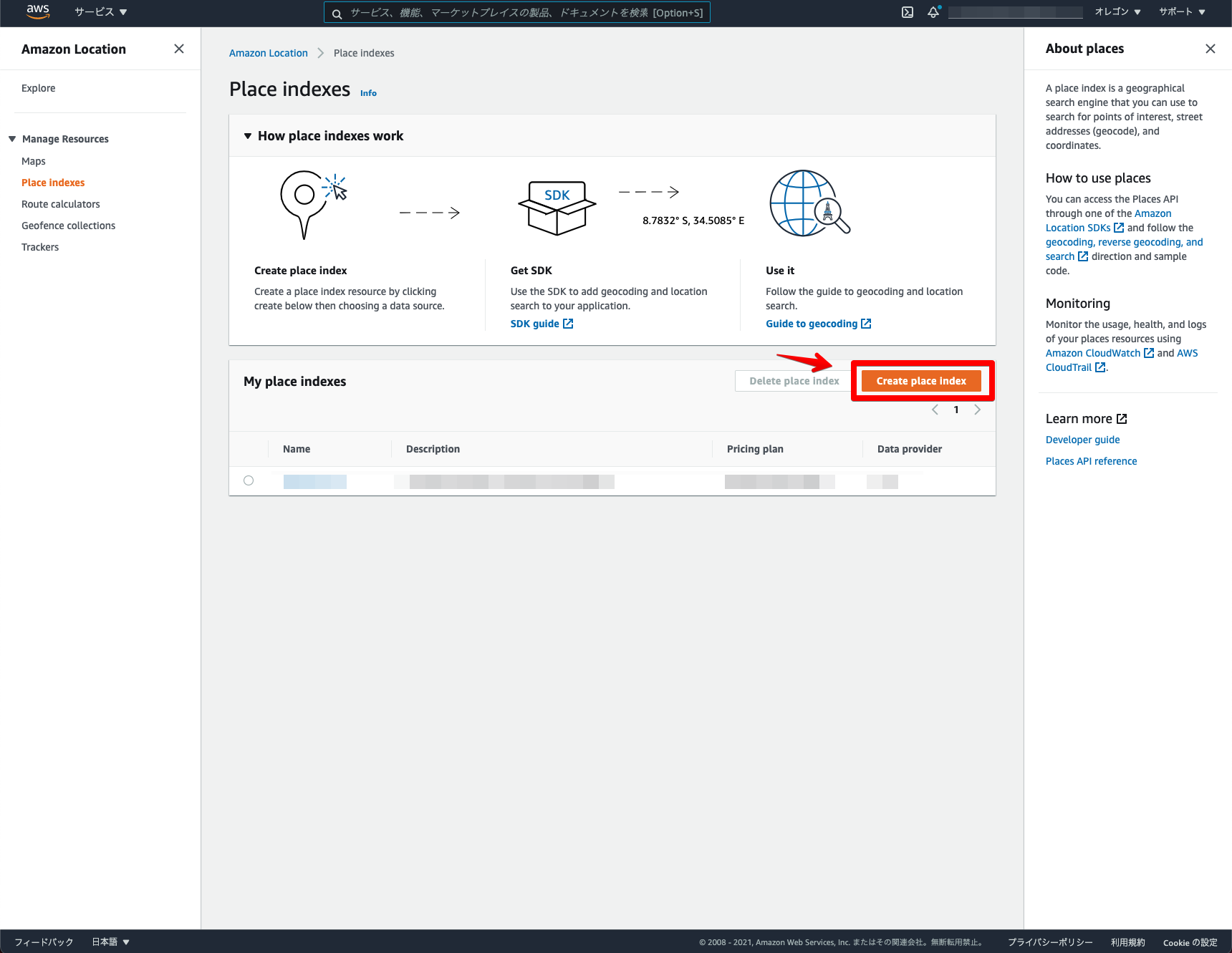Click the Delete place index button

point(794,381)
